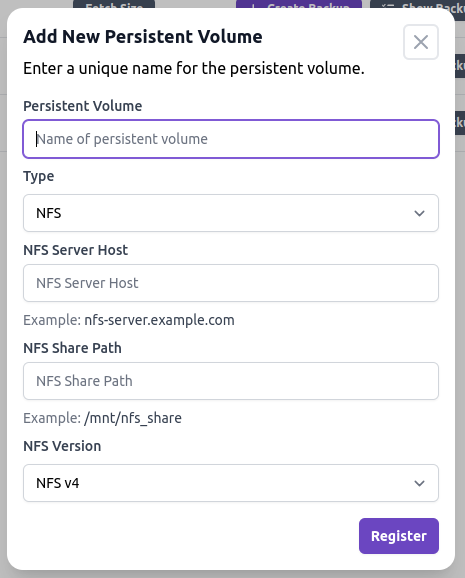Click the /mnt/nfs_share example text
The height and width of the screenshot is (578, 465).
point(133,418)
